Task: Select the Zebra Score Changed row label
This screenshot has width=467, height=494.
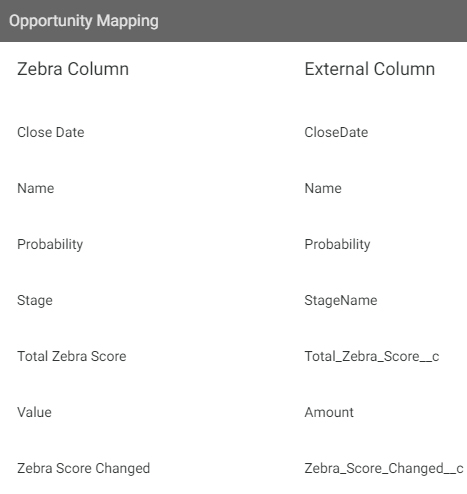Action: tap(84, 469)
